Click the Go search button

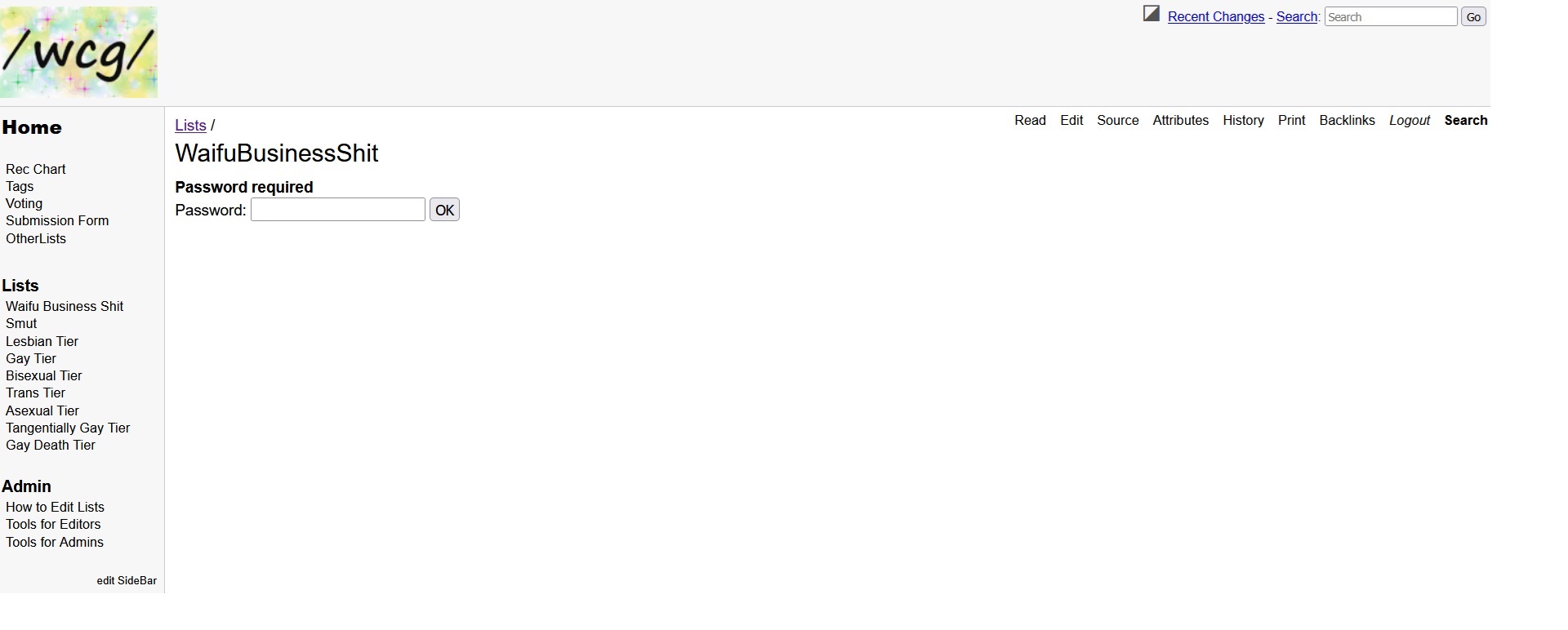(1473, 17)
